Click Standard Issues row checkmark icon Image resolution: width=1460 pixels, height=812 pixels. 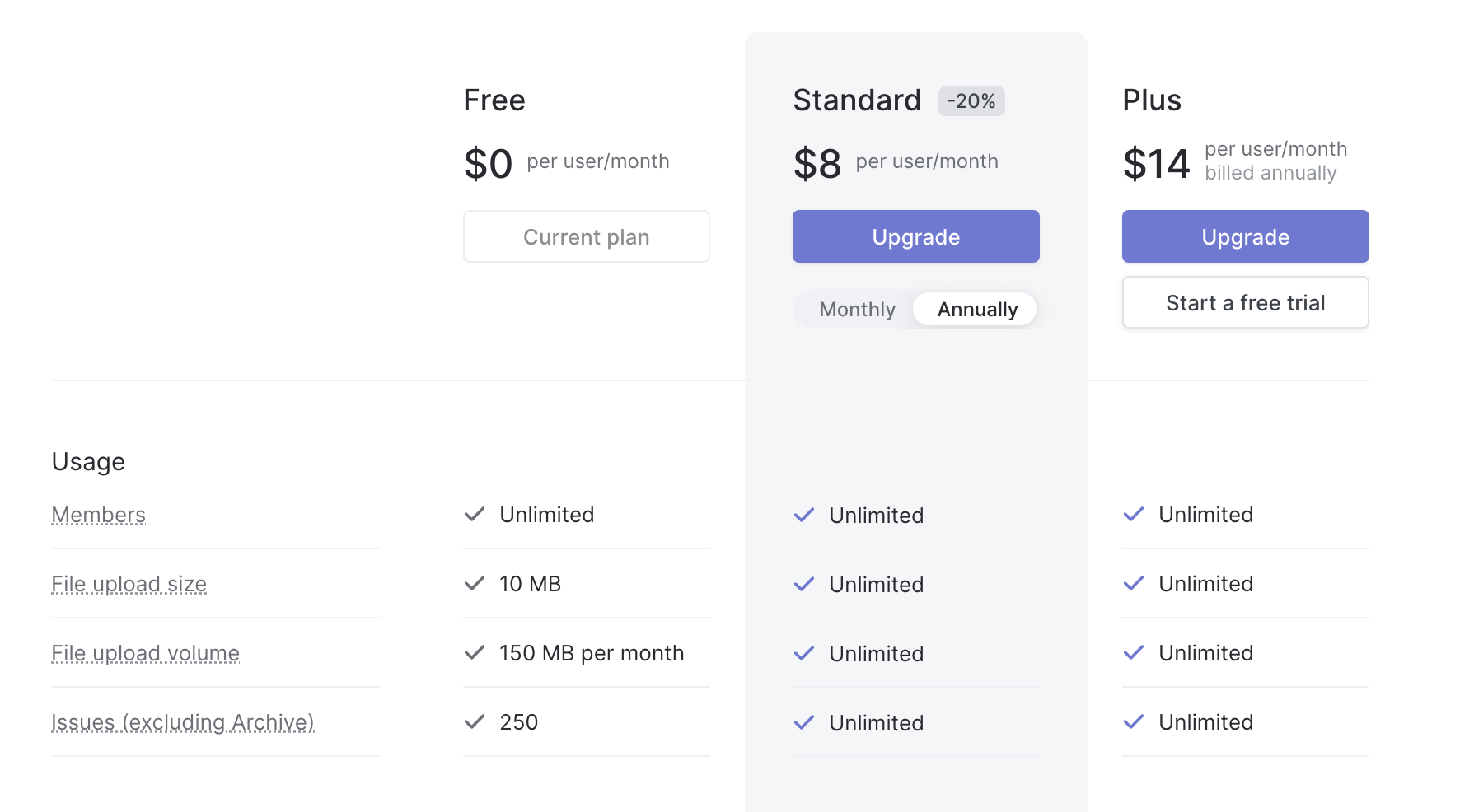(x=804, y=723)
